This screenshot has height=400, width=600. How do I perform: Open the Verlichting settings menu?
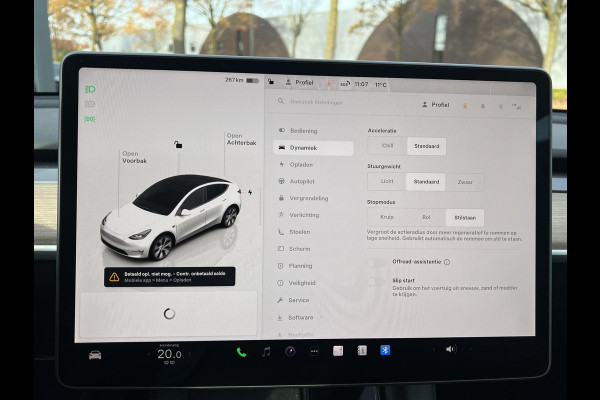(x=313, y=215)
